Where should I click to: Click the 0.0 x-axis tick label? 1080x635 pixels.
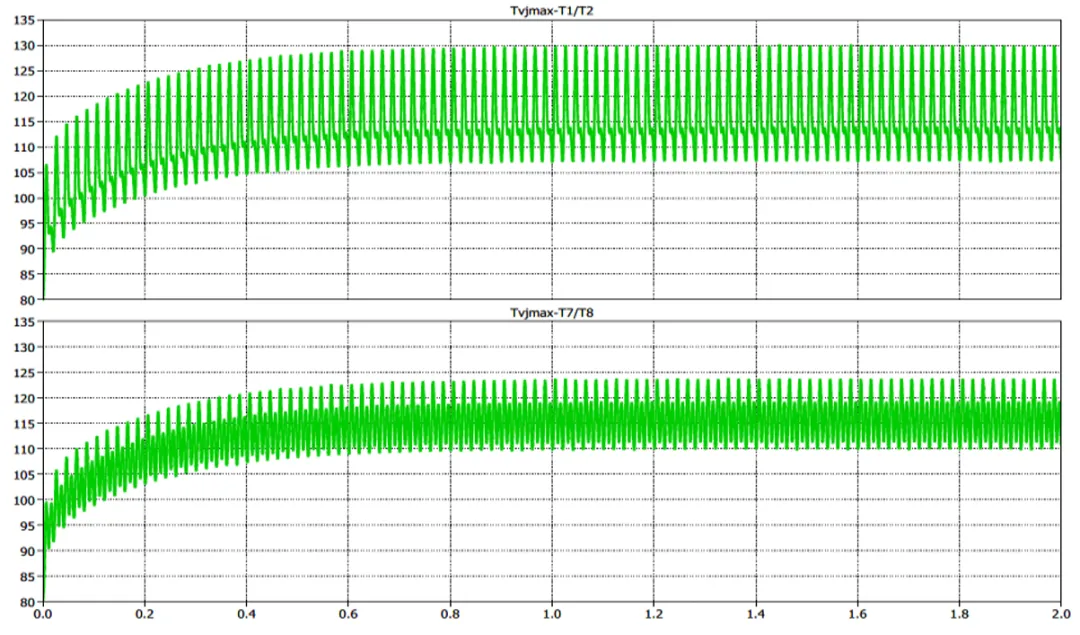43,615
